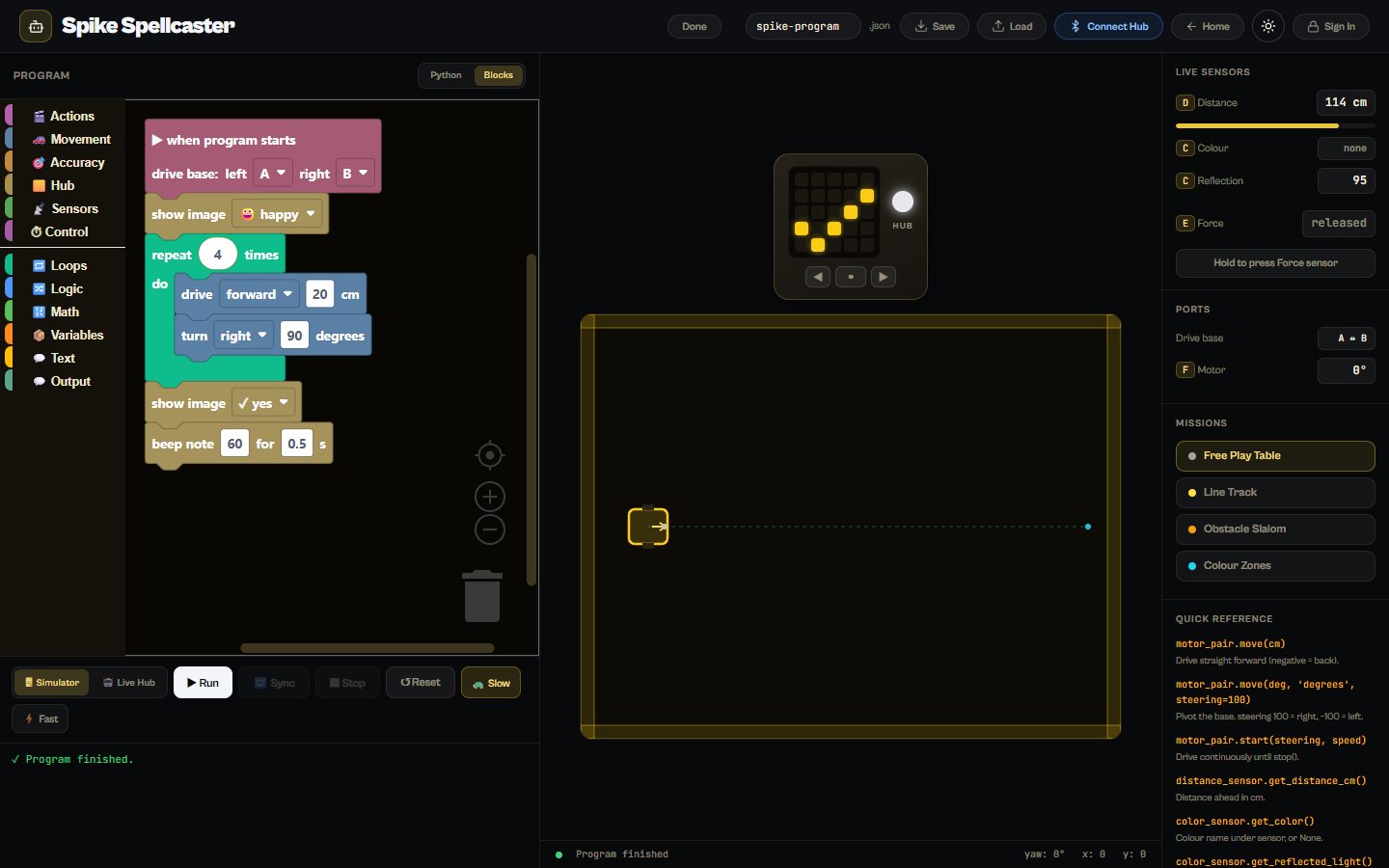Zoom out the blocks workspace with minus icon
Screen dimensions: 1389x868
click(490, 529)
